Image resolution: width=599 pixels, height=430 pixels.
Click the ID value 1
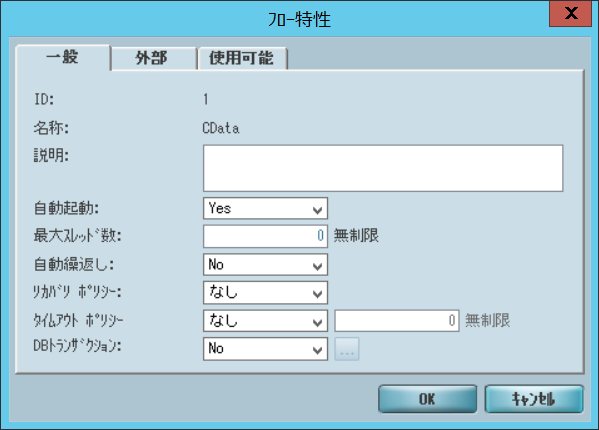(x=206, y=100)
